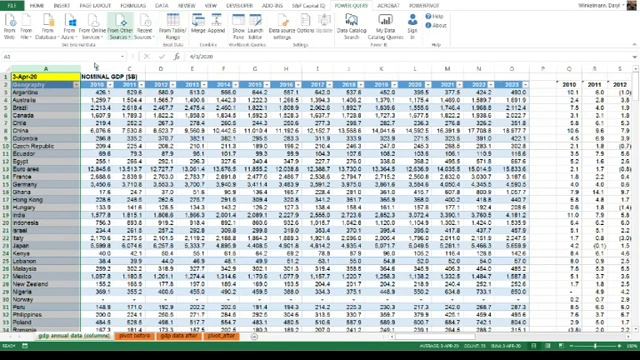Screen dimensions: 640x360
Task: Open the 'gdp data after' sheet tab
Action: pos(179,336)
